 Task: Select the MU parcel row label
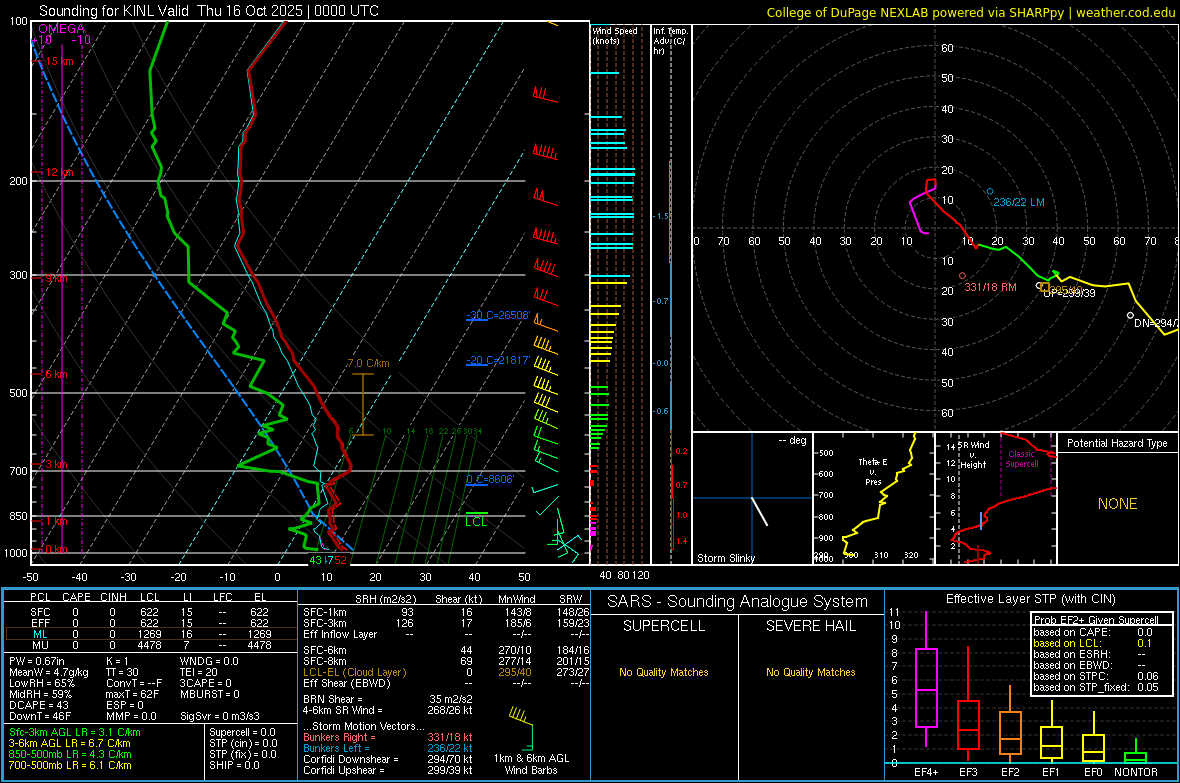point(40,645)
